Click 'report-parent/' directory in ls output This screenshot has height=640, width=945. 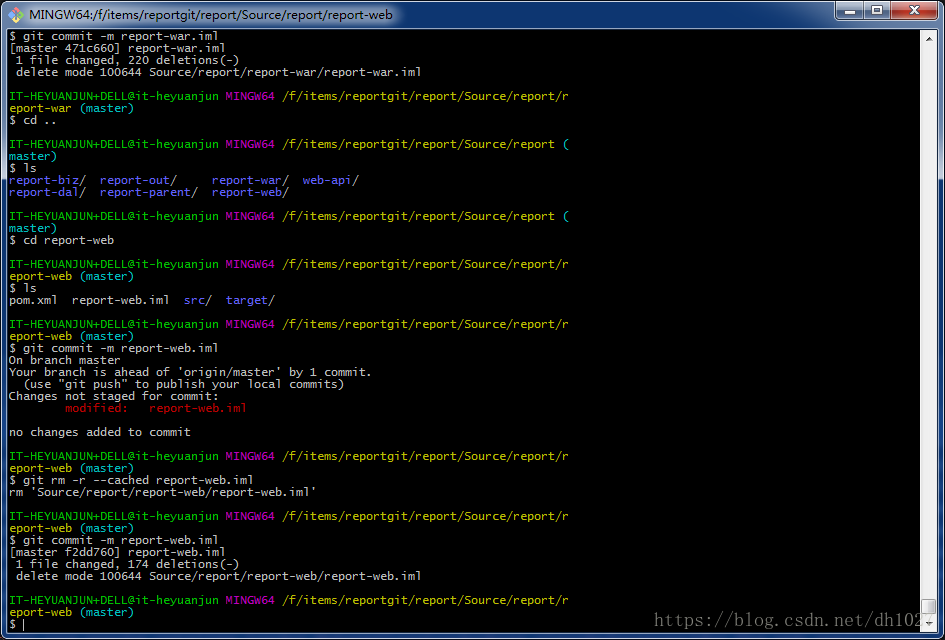[x=149, y=192]
